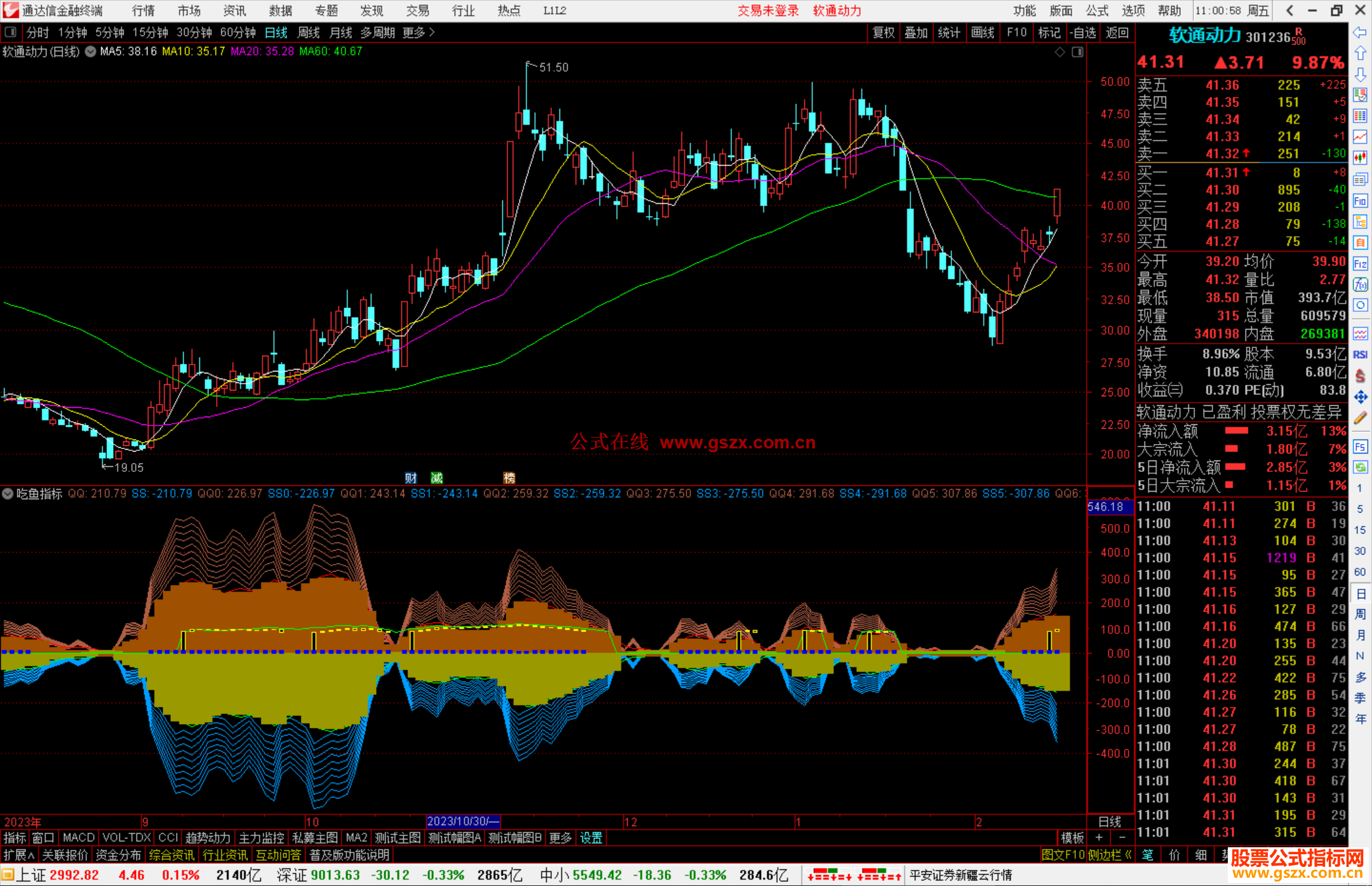Open the 公式 menu in the top bar
The image size is (1372, 886).
click(1096, 10)
